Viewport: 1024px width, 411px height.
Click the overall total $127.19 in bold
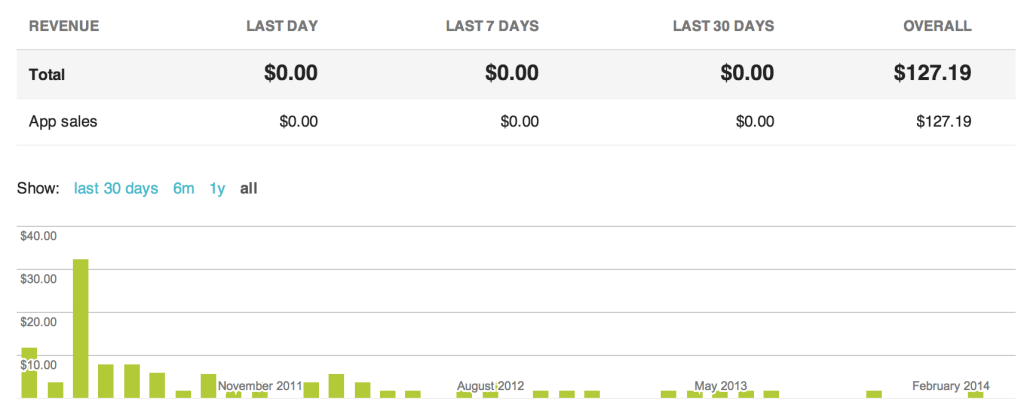coord(933,73)
